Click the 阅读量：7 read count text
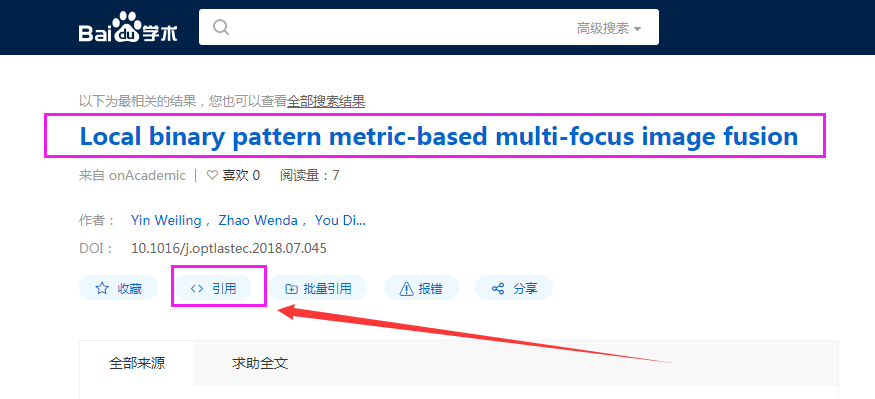 (310, 175)
